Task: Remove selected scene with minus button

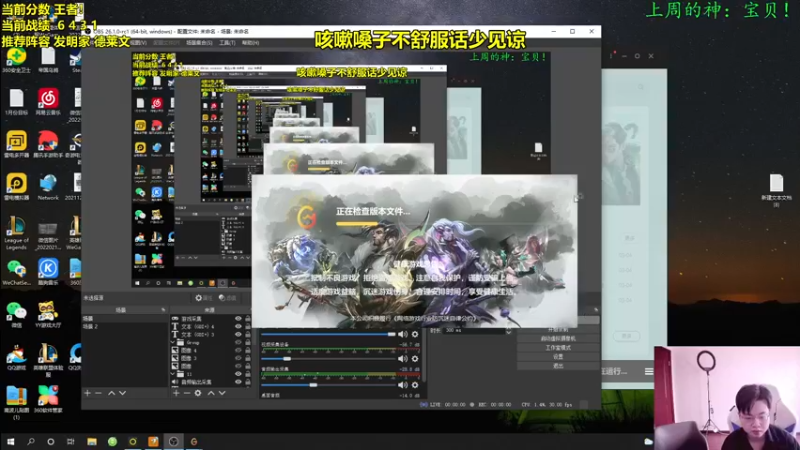Action: point(98,393)
